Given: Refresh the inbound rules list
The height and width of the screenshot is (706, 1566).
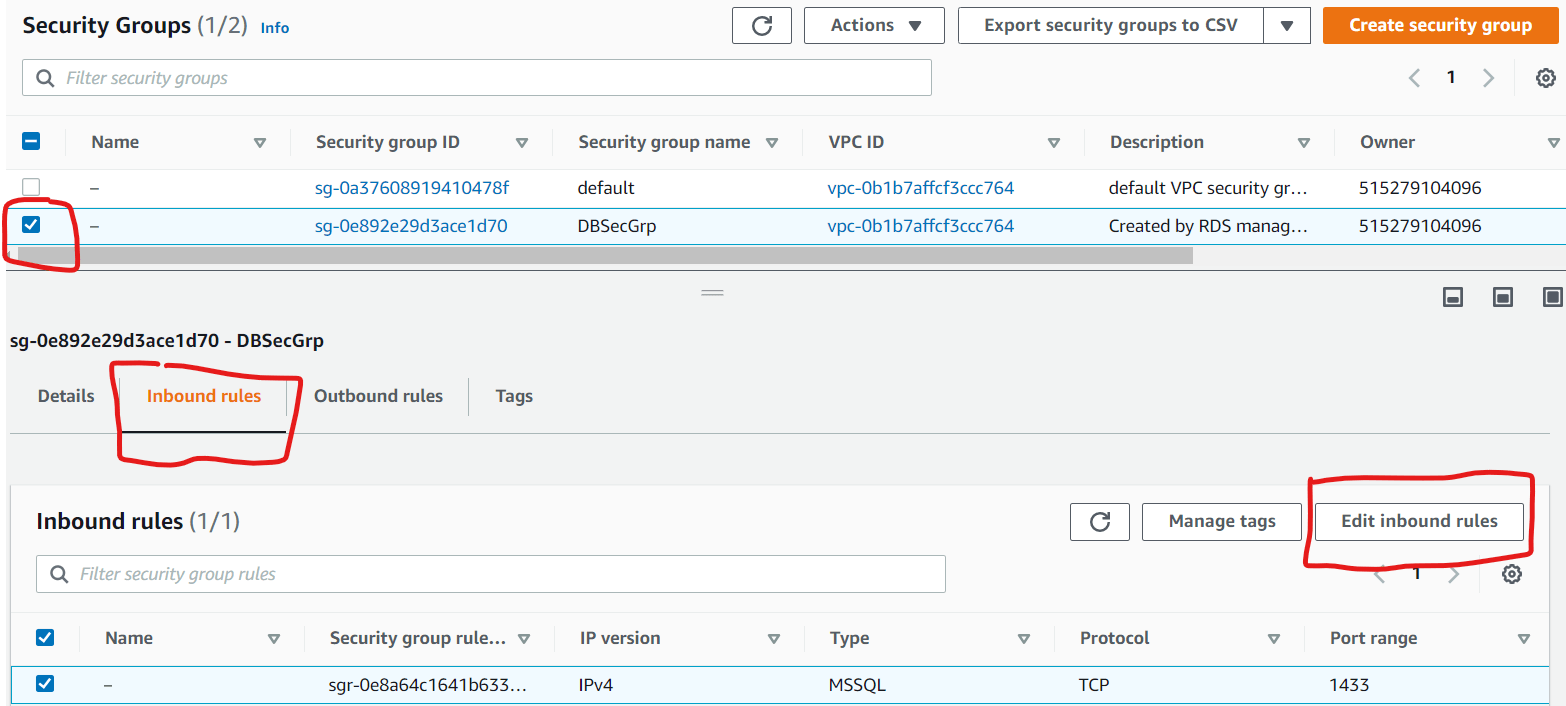Looking at the screenshot, I should coord(1100,521).
